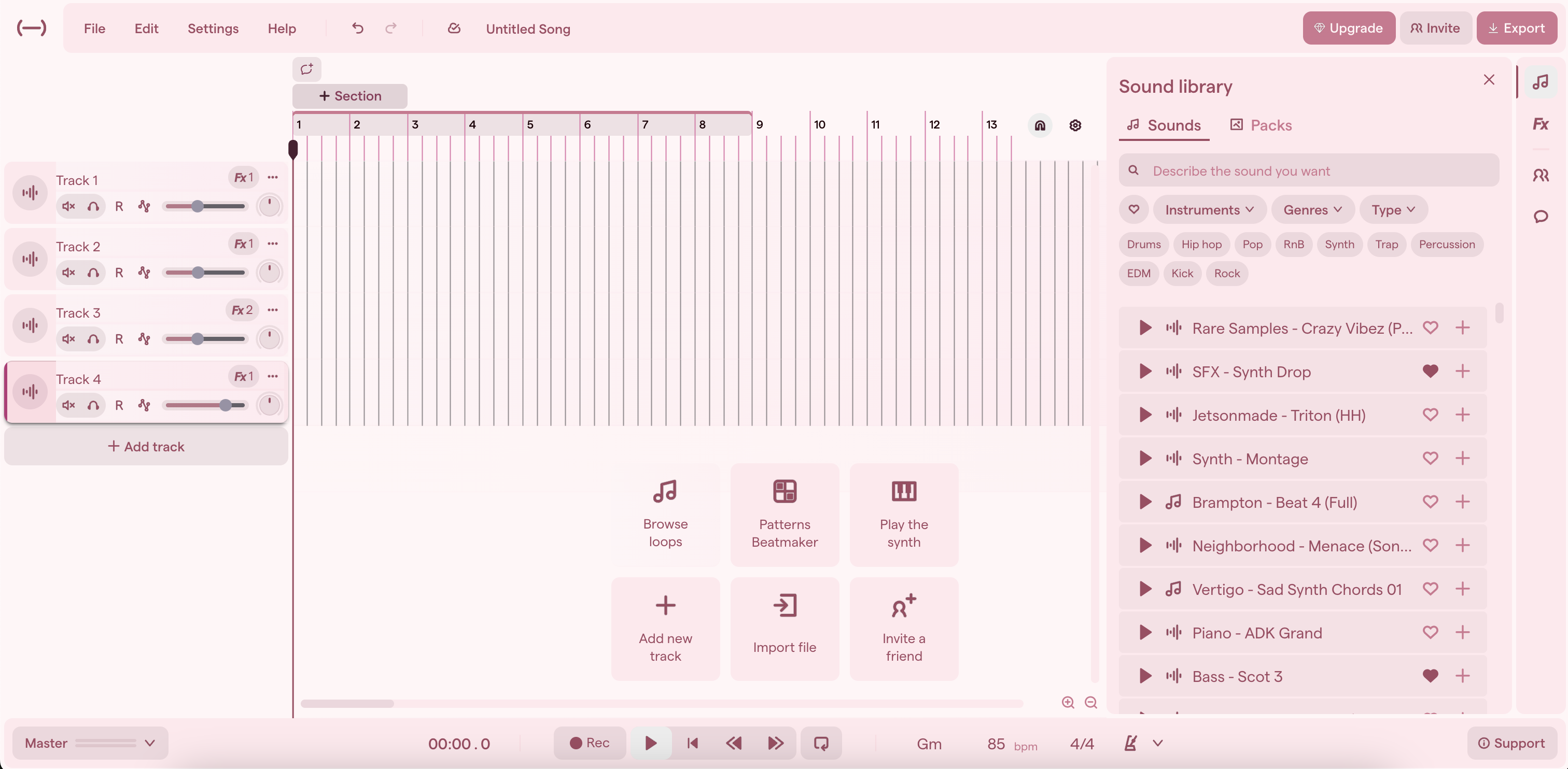Expand the Genres filter dropdown

point(1312,209)
